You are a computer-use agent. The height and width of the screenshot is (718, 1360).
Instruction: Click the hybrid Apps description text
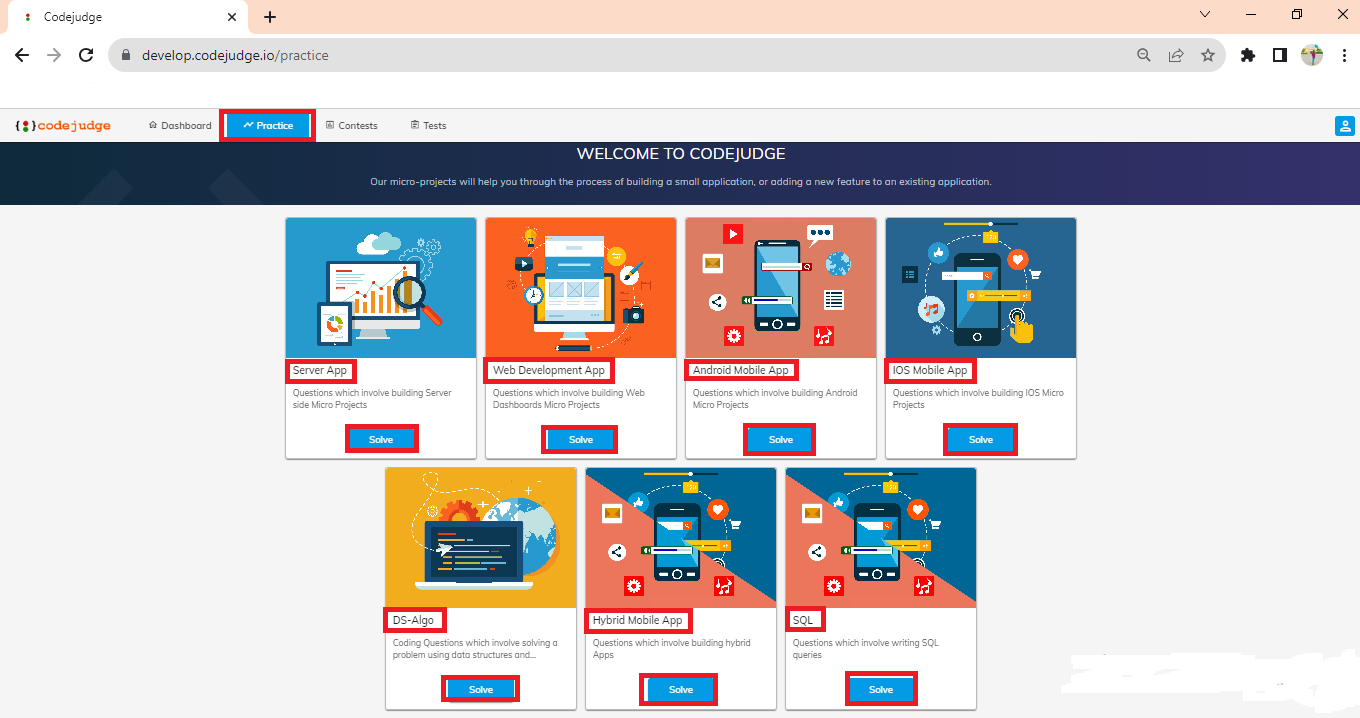[x=671, y=649]
